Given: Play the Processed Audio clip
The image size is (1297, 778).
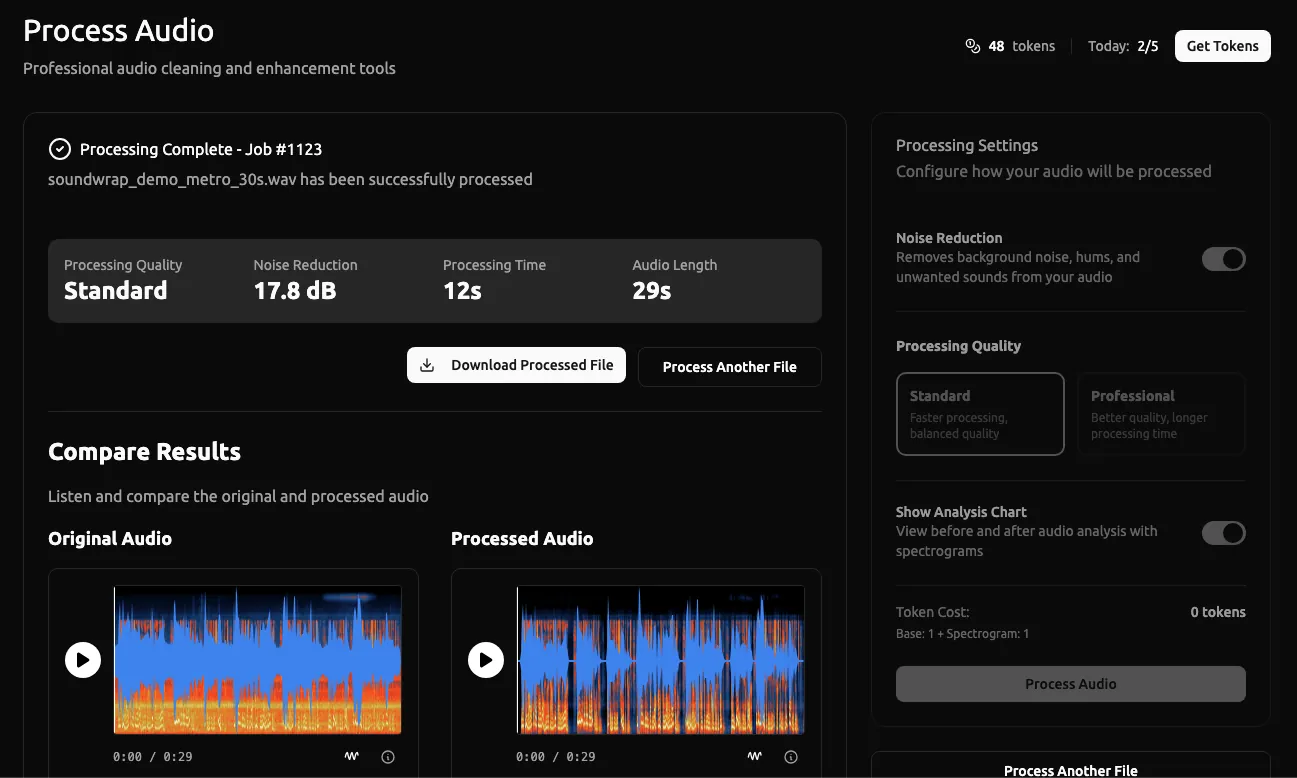Looking at the screenshot, I should tap(486, 660).
